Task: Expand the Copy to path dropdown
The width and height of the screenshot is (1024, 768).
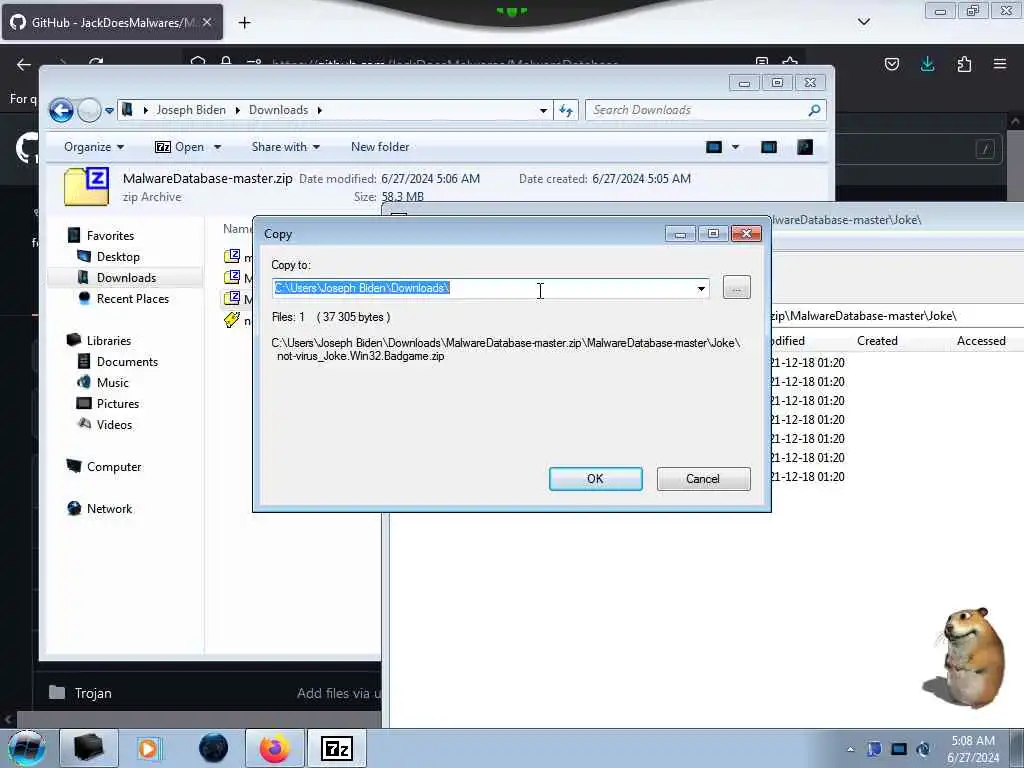Action: 701,289
